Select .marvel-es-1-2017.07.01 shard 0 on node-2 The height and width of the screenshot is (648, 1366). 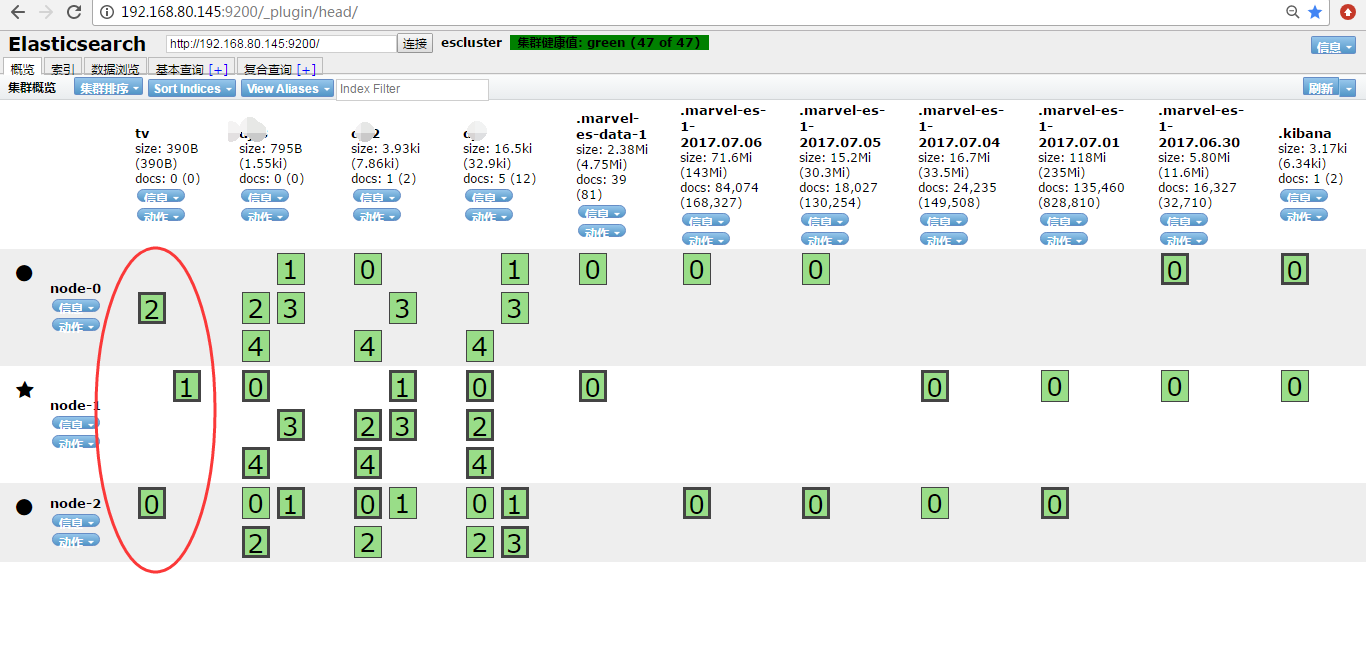click(1055, 503)
